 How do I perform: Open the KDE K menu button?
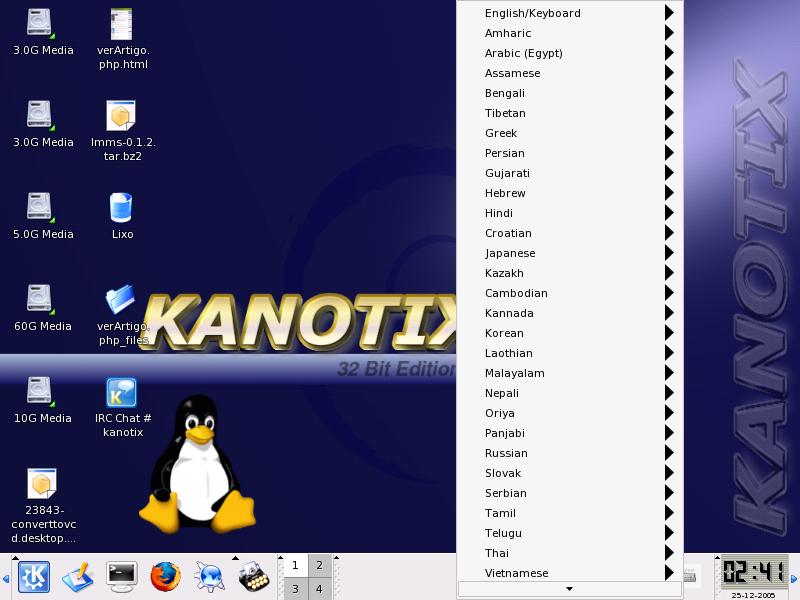(x=34, y=577)
